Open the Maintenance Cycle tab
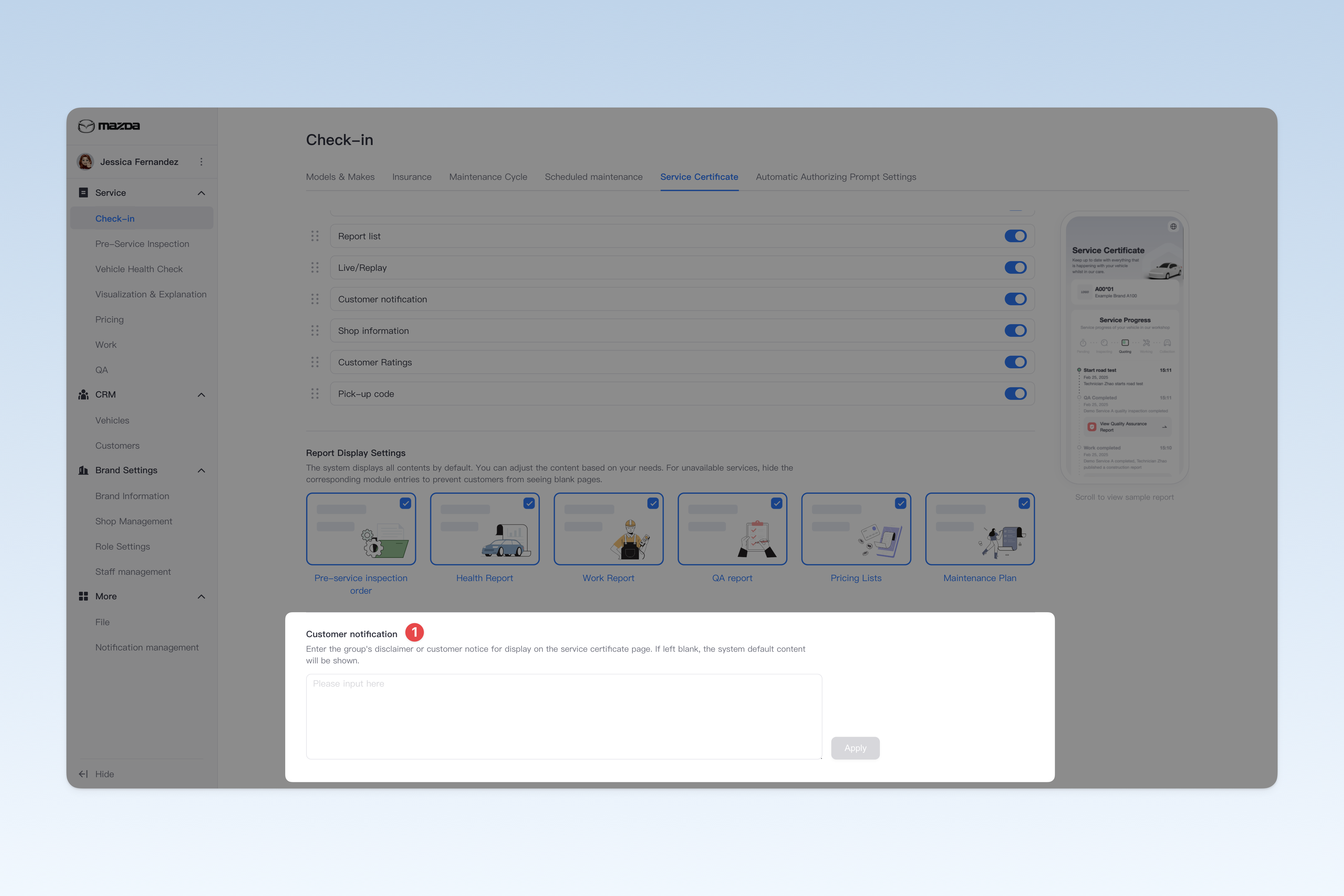Image resolution: width=1344 pixels, height=896 pixels. [488, 177]
